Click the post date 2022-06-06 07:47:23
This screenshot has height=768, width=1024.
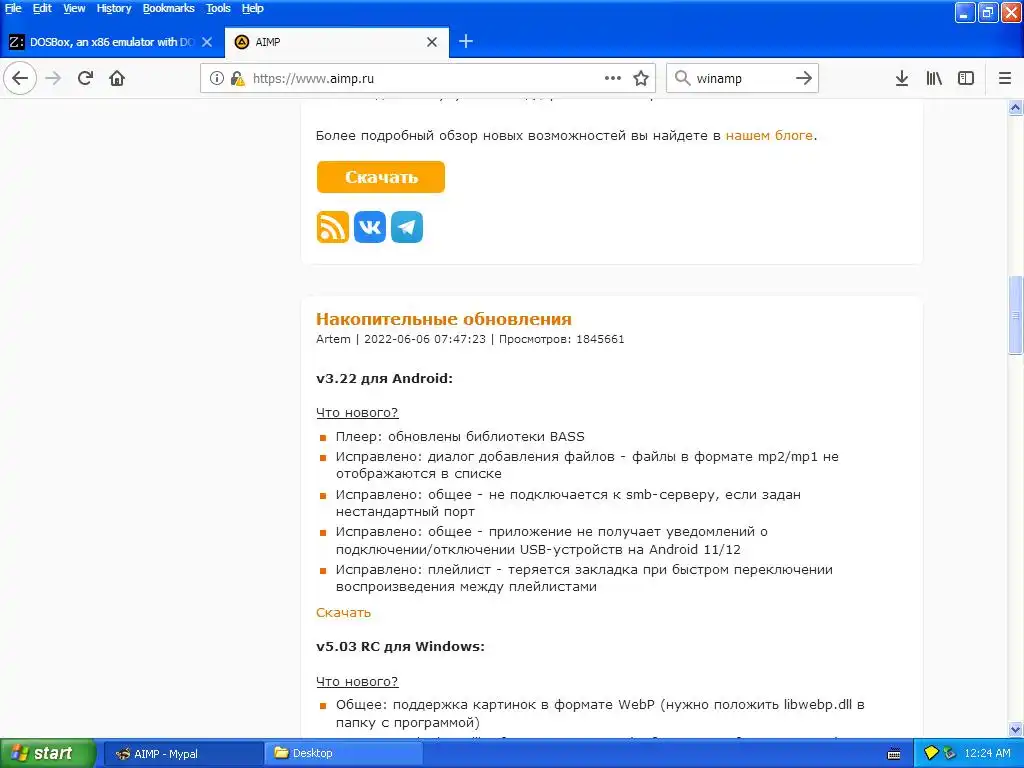(x=424, y=339)
